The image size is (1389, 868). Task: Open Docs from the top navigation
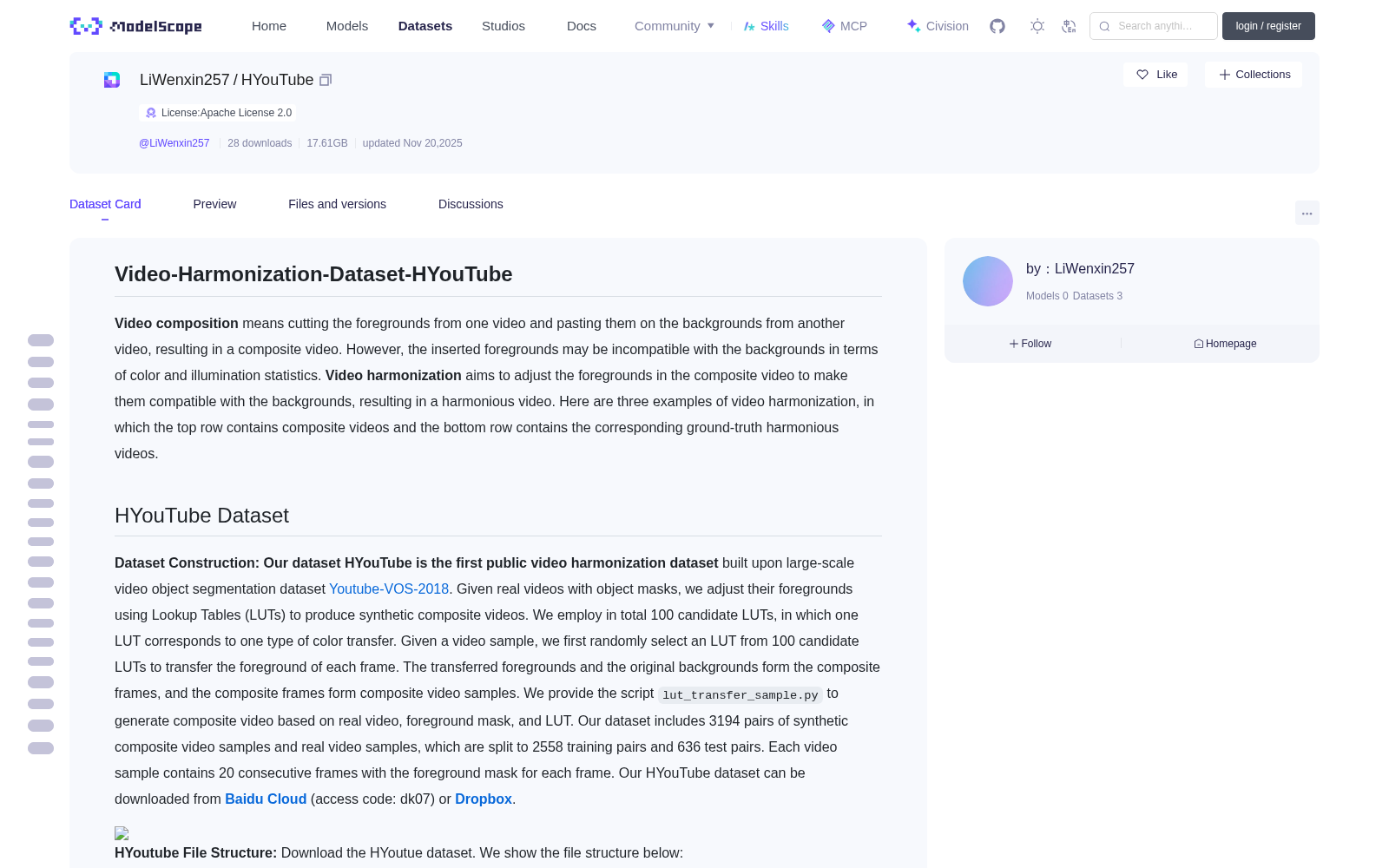(x=582, y=26)
